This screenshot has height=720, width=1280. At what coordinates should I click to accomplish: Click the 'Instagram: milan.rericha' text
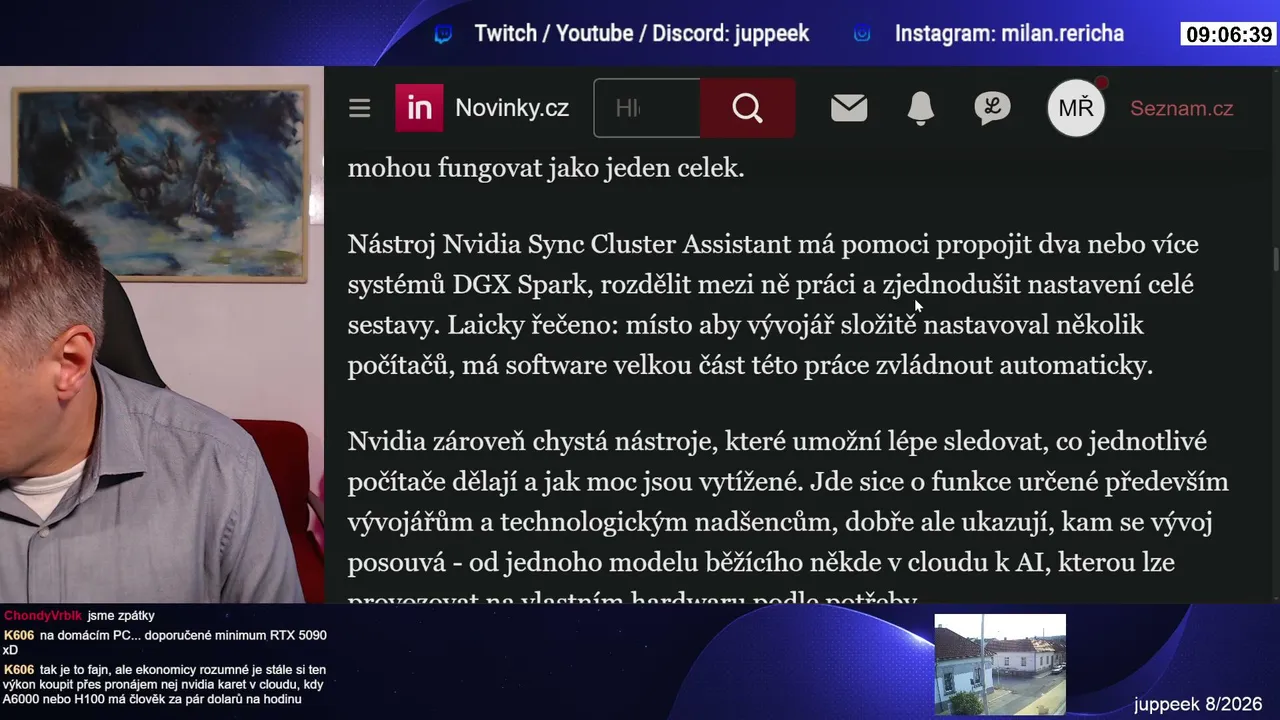coord(1009,33)
